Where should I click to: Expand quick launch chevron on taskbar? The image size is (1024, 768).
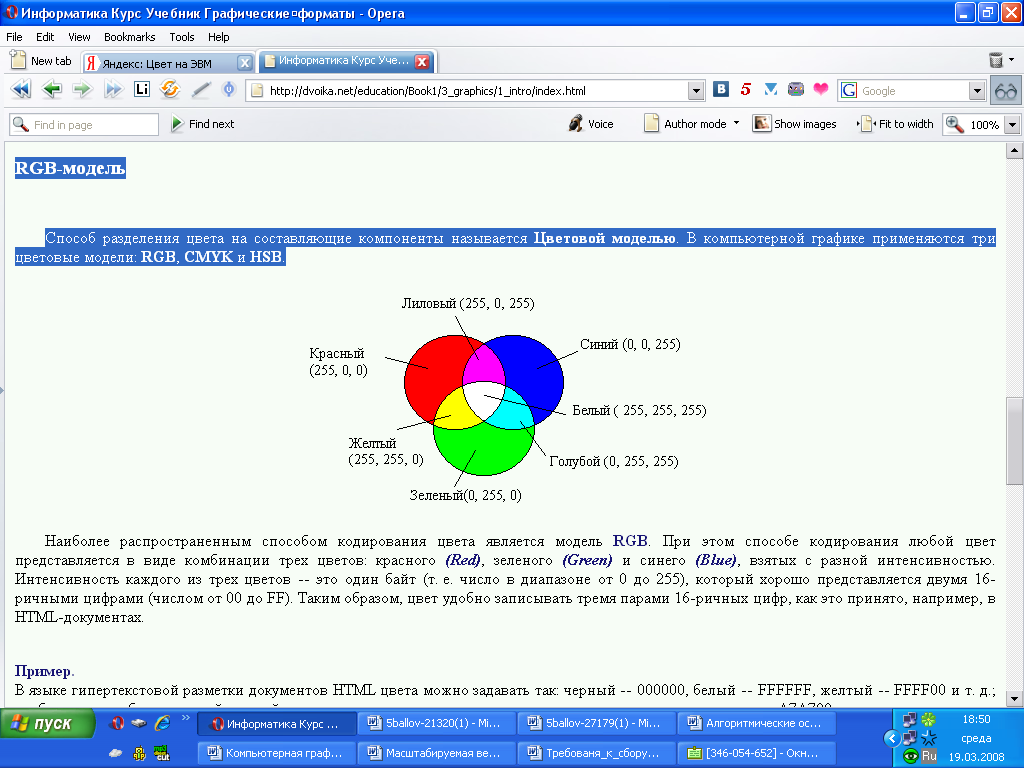coord(185,718)
